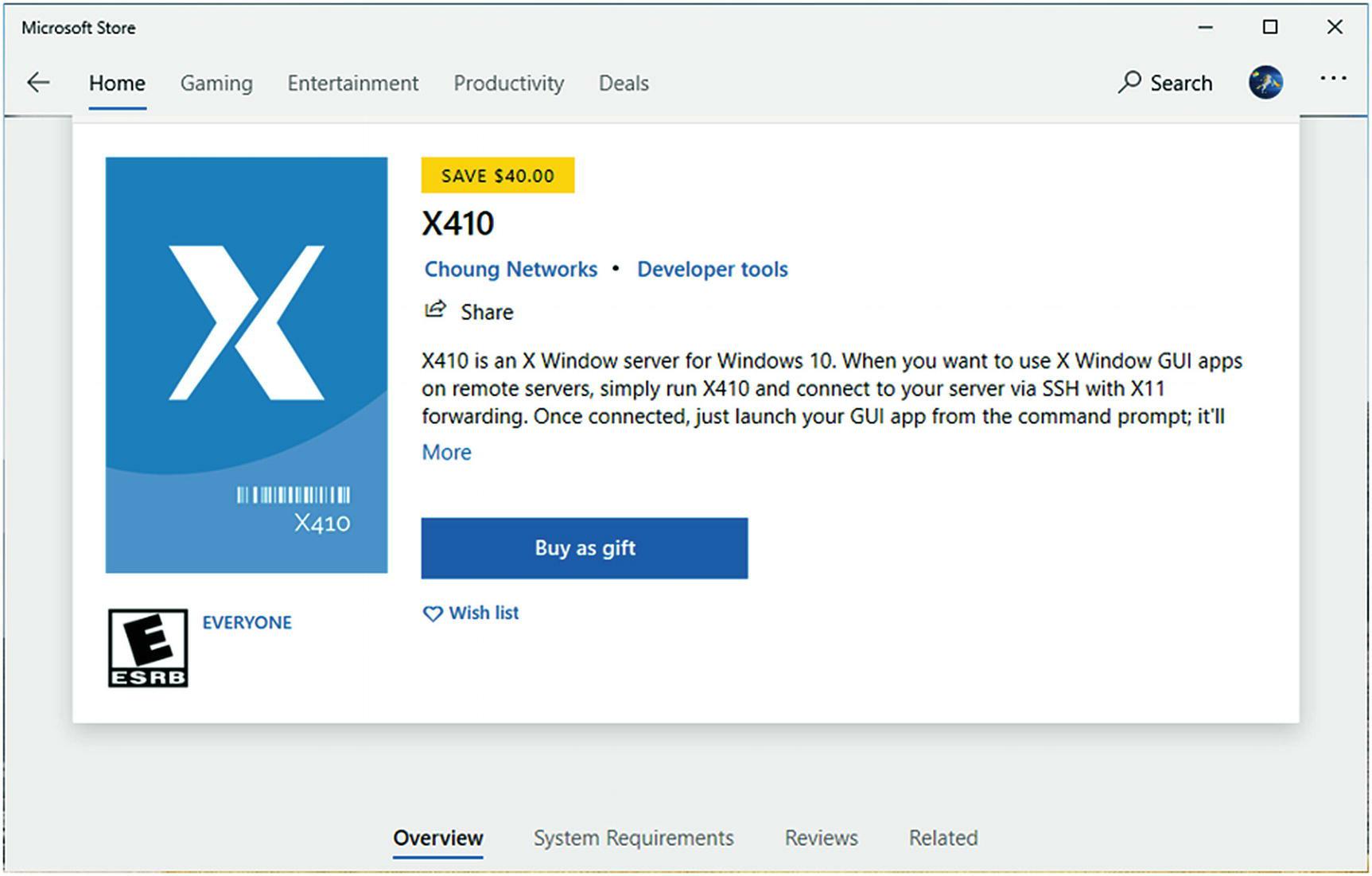Show the Related tab
This screenshot has width=1372, height=876.
(943, 839)
